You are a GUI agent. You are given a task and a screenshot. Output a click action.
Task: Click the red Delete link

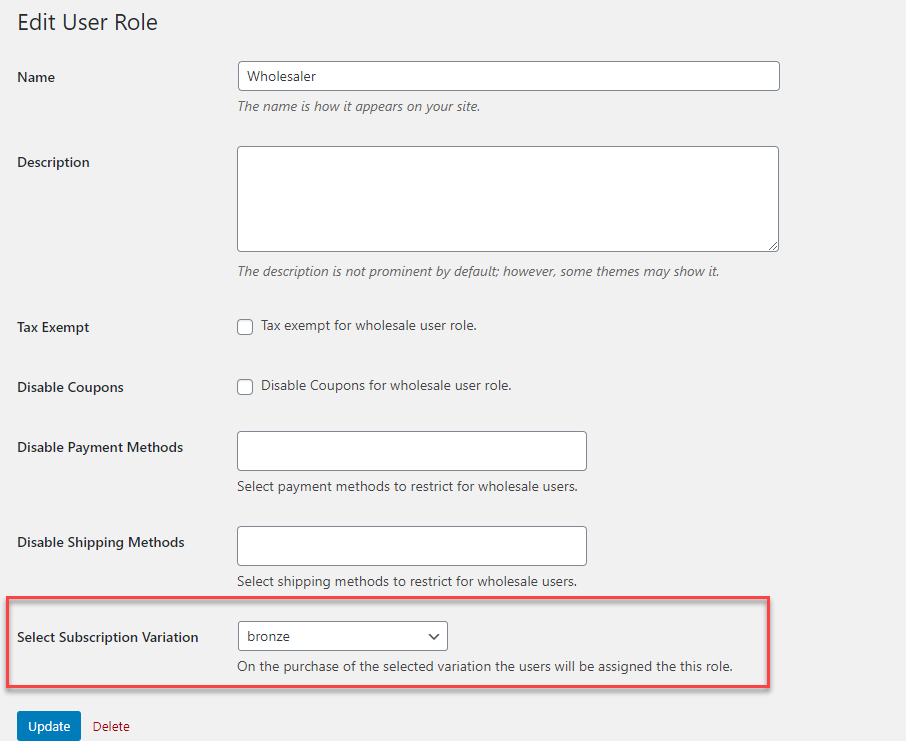111,727
